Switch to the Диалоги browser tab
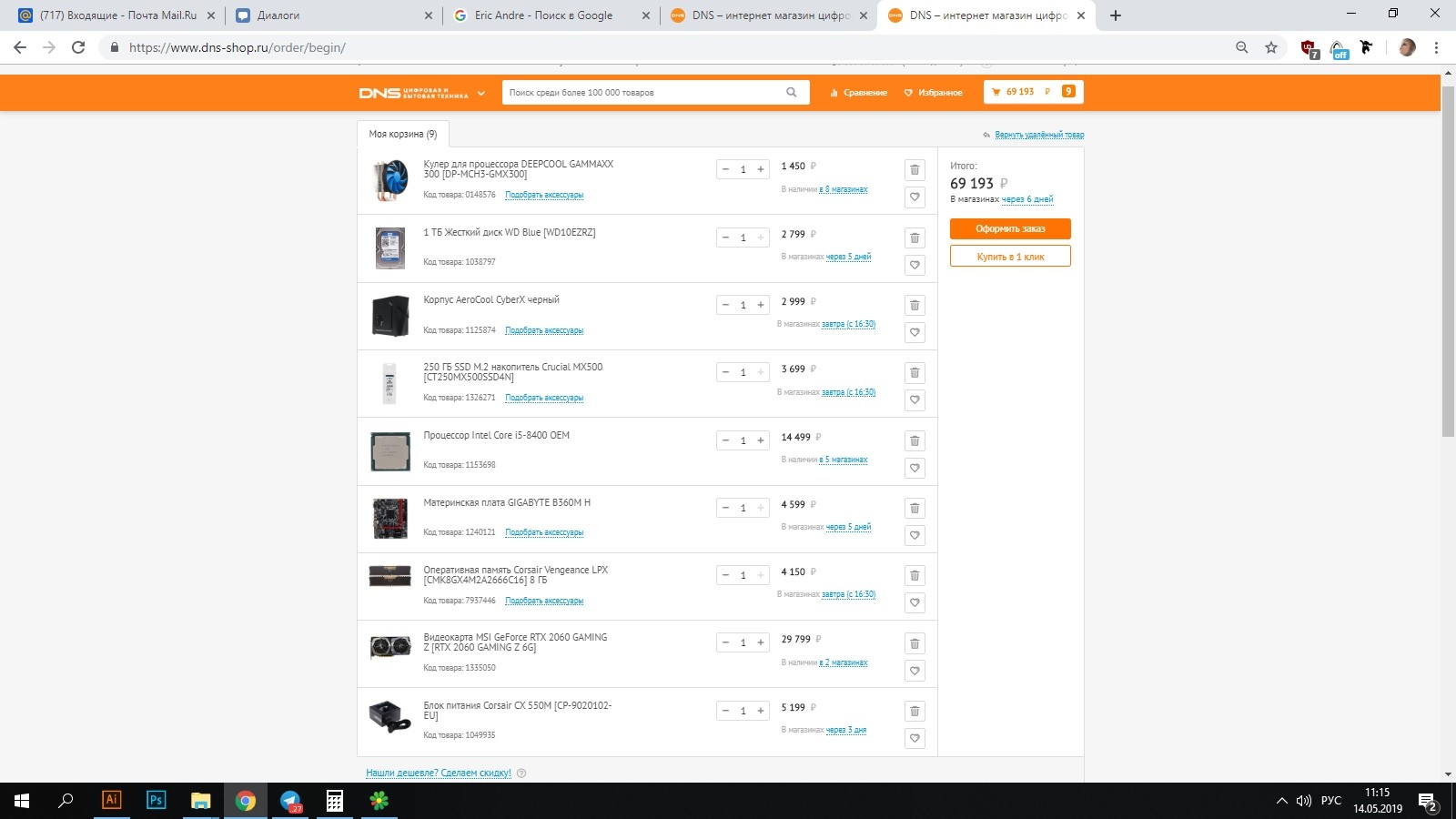This screenshot has height=819, width=1456. coord(333,15)
